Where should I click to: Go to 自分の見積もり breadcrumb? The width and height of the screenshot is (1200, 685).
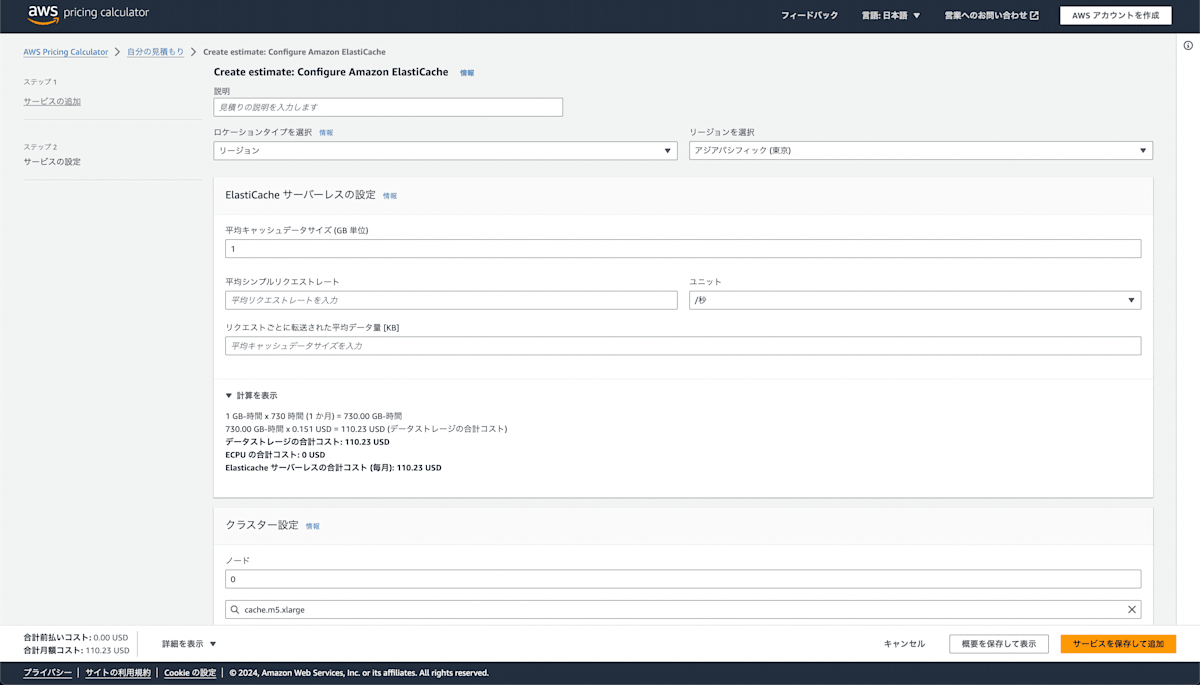point(155,52)
